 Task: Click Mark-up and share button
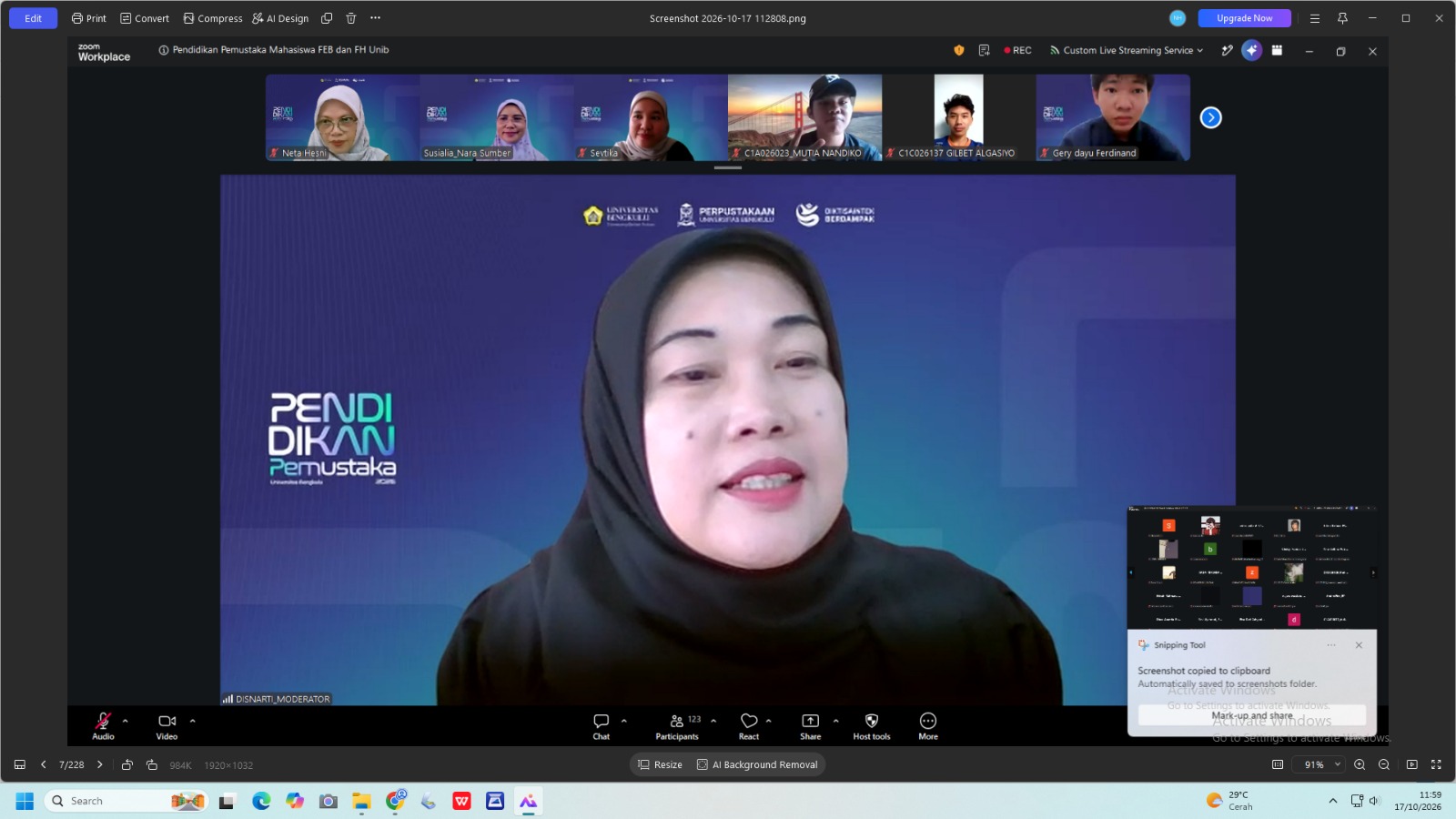click(x=1251, y=715)
